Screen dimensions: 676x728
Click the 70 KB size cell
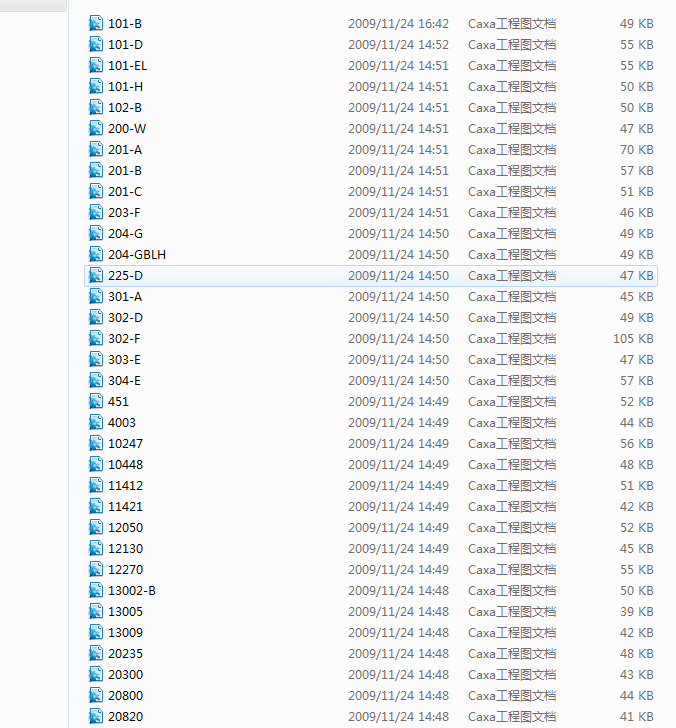pos(637,150)
